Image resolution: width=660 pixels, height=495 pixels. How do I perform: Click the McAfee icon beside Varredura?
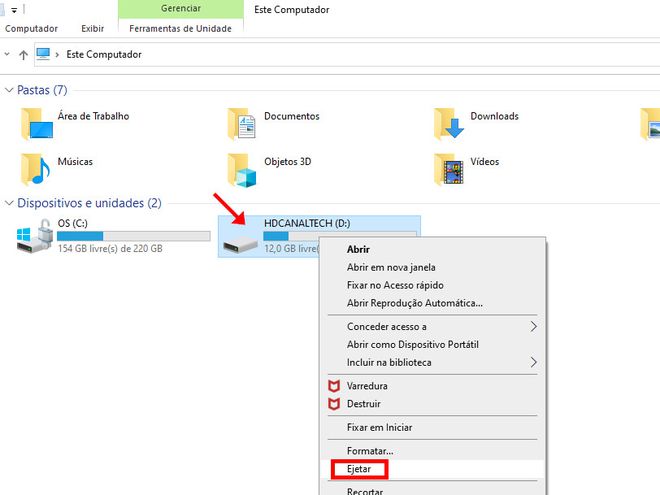pos(334,386)
